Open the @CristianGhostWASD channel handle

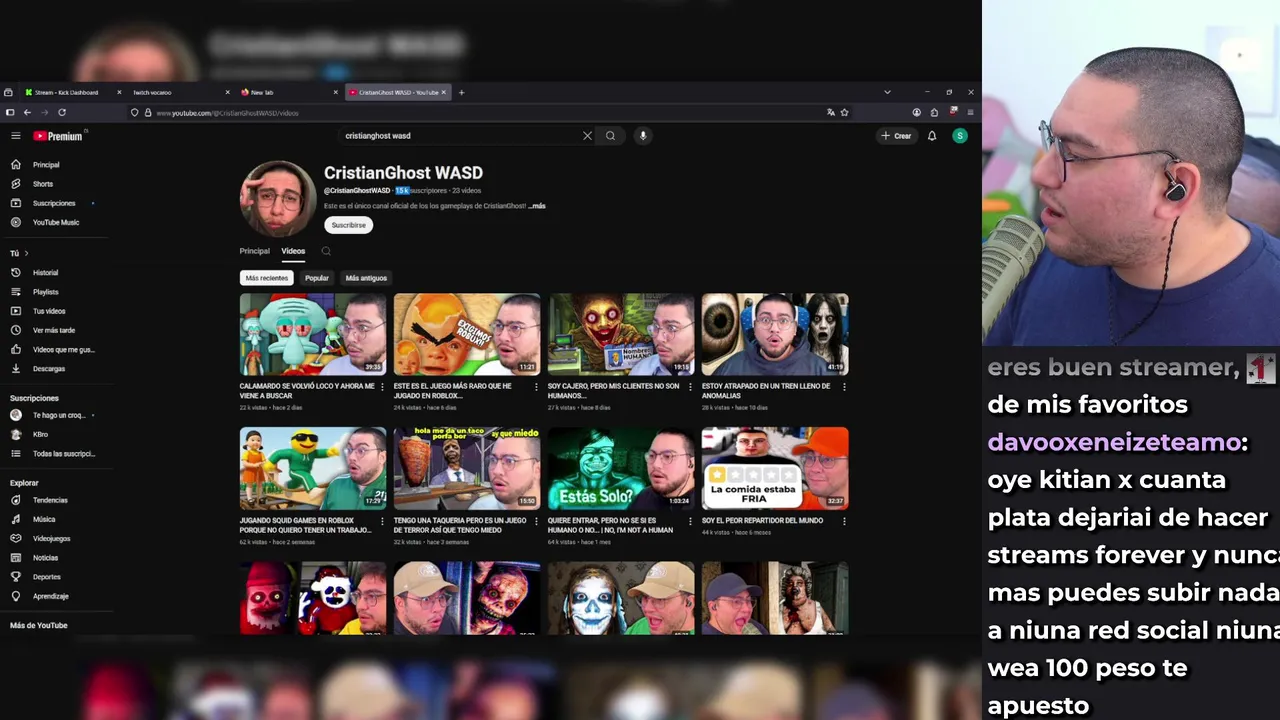click(357, 190)
